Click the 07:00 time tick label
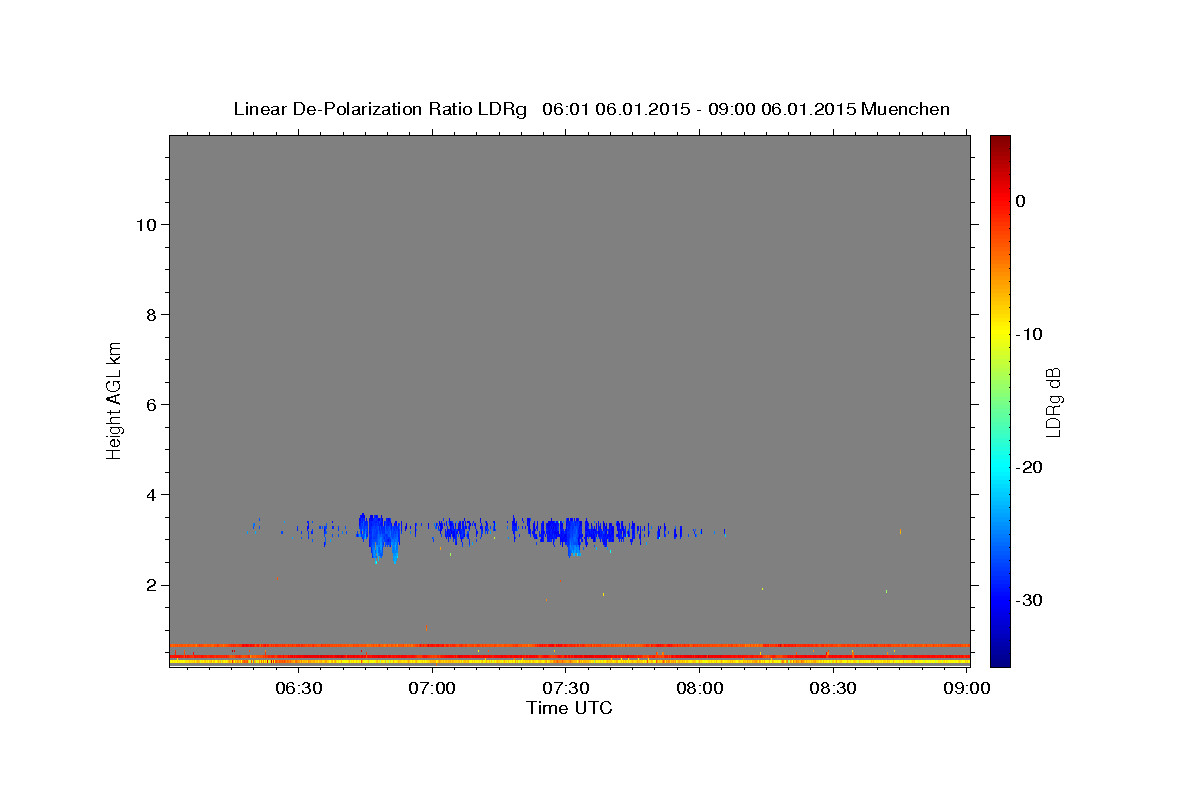Screen dimensions: 1200x800 tap(433, 688)
